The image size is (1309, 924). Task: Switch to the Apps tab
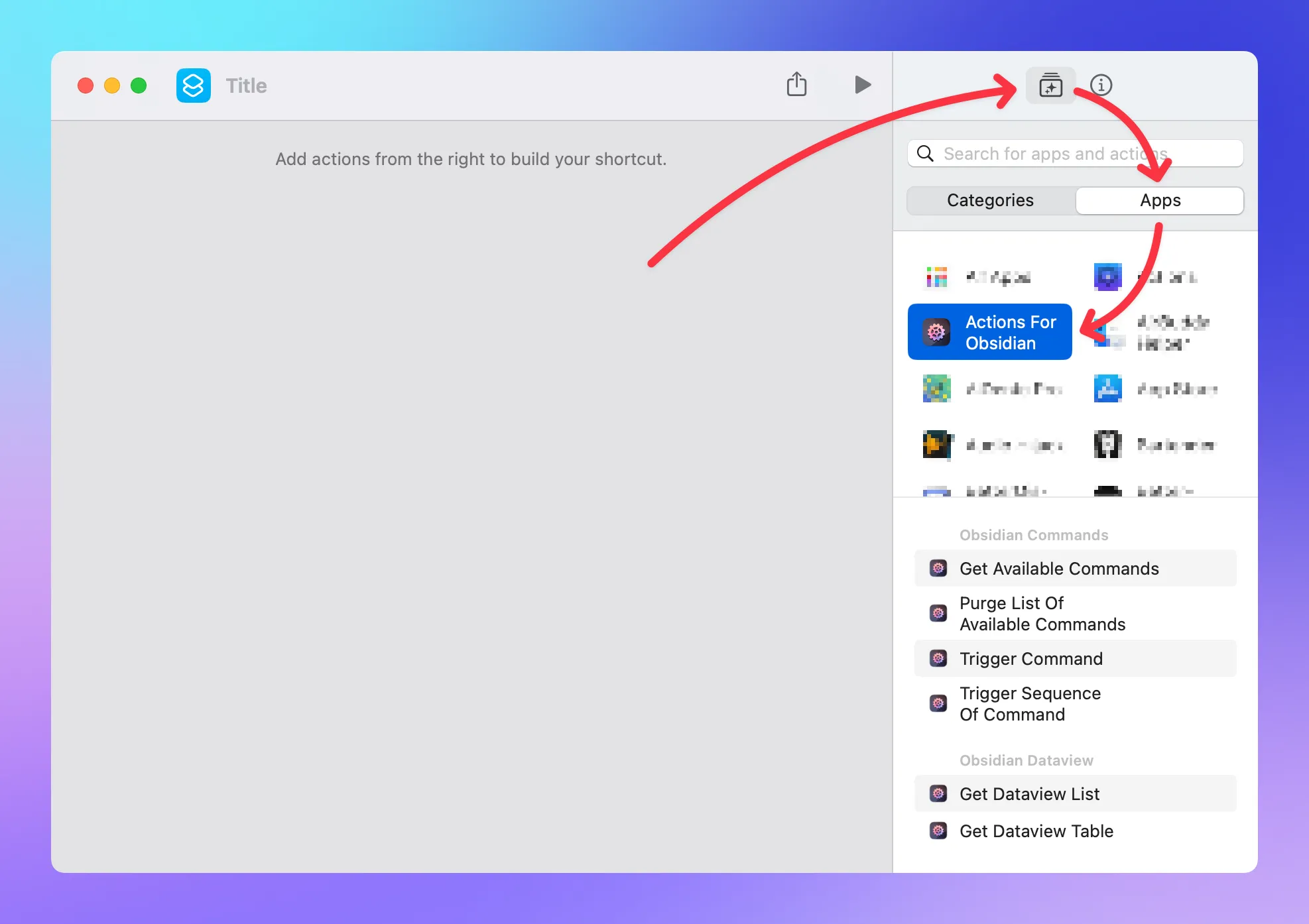pyautogui.click(x=1159, y=200)
